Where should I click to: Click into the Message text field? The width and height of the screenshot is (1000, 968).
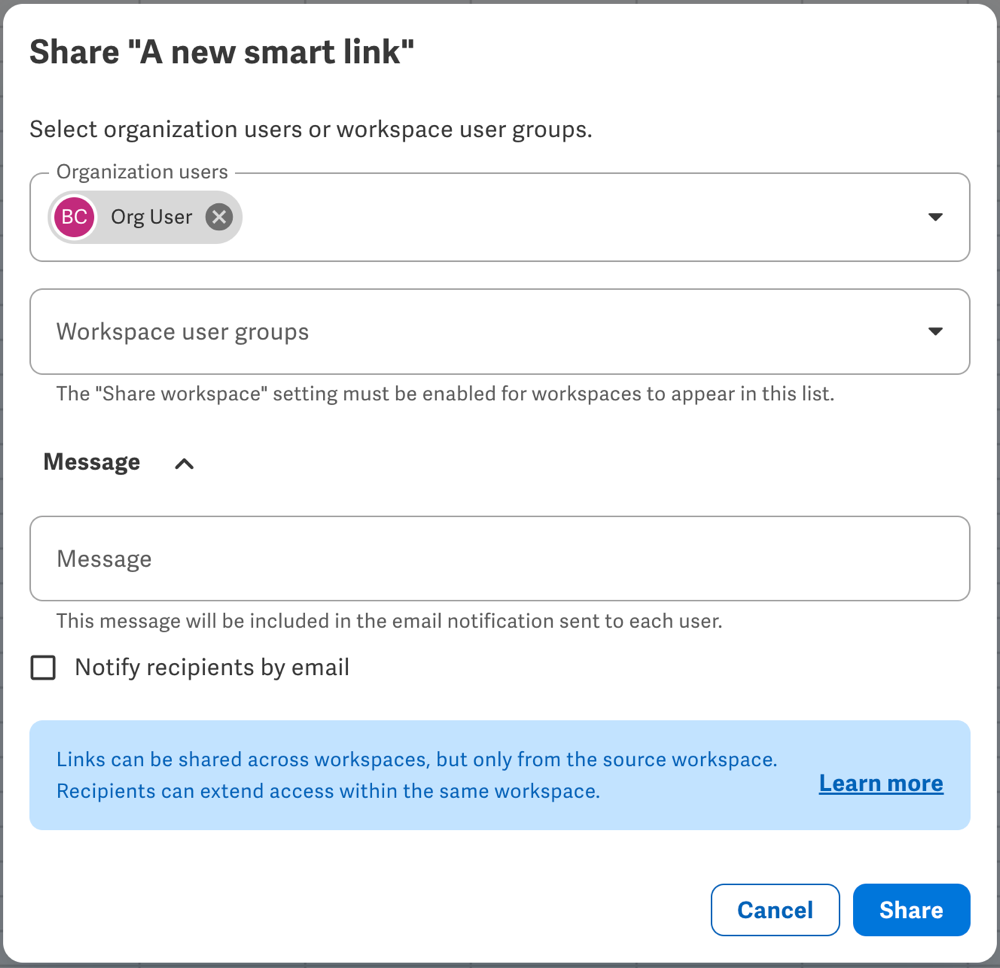[x=500, y=558]
